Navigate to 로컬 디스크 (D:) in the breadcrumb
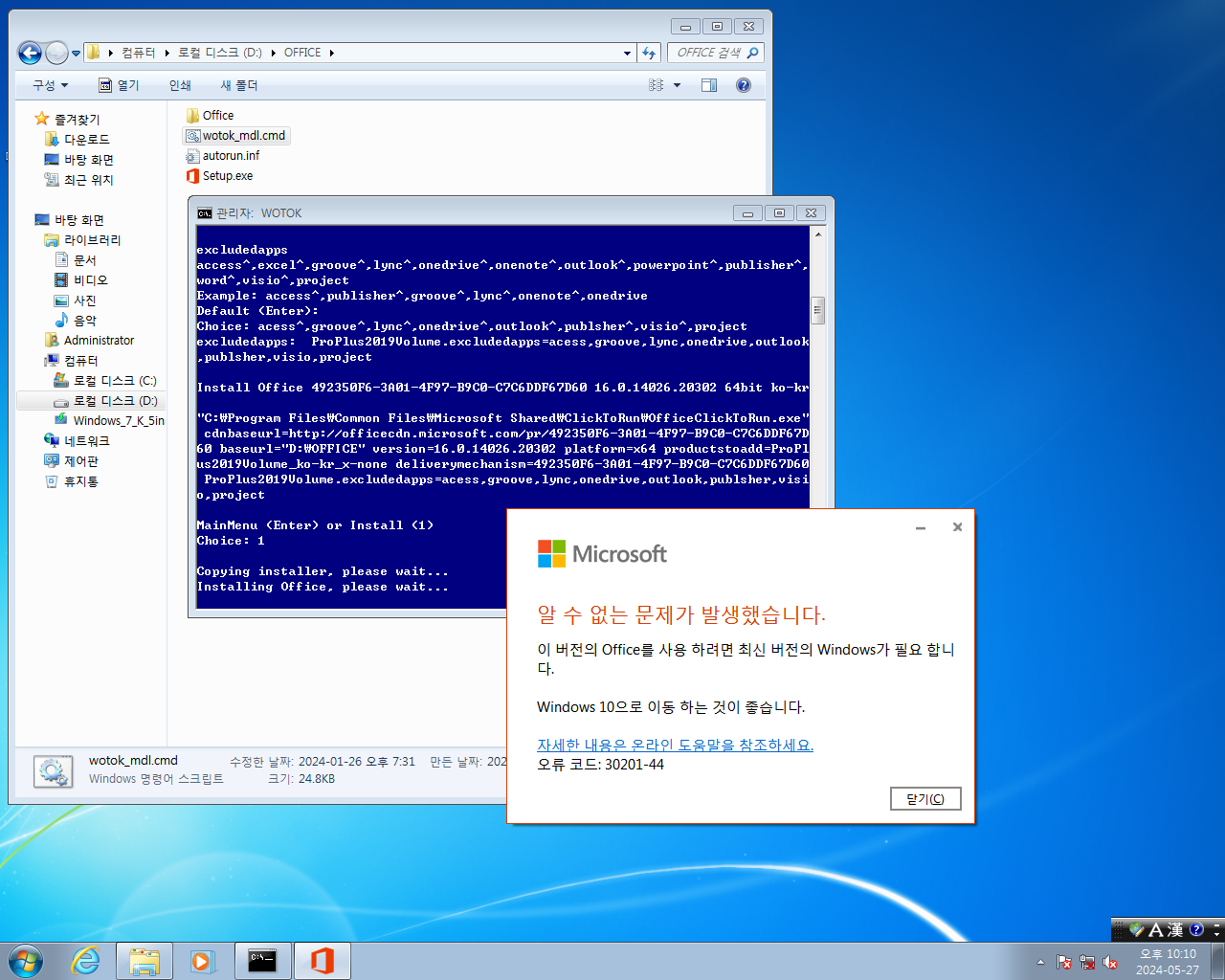 click(x=220, y=53)
